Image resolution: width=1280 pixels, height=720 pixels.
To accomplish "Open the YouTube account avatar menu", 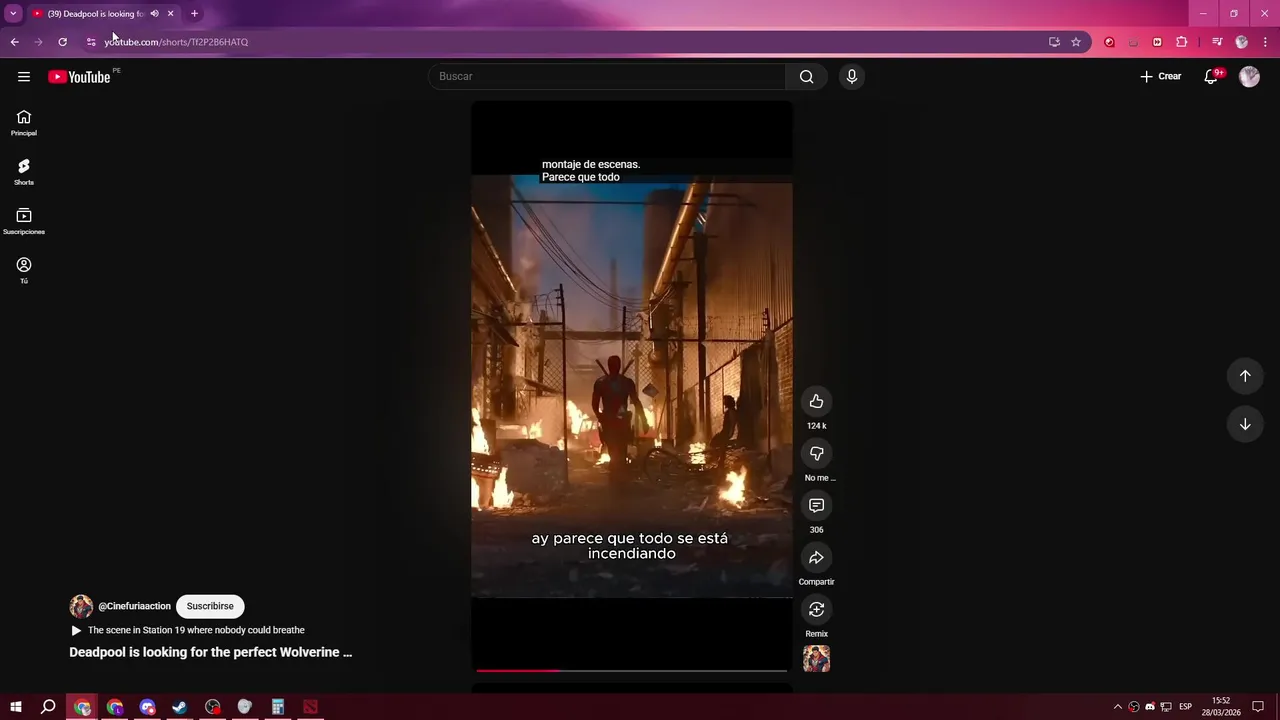I will click(x=1249, y=77).
